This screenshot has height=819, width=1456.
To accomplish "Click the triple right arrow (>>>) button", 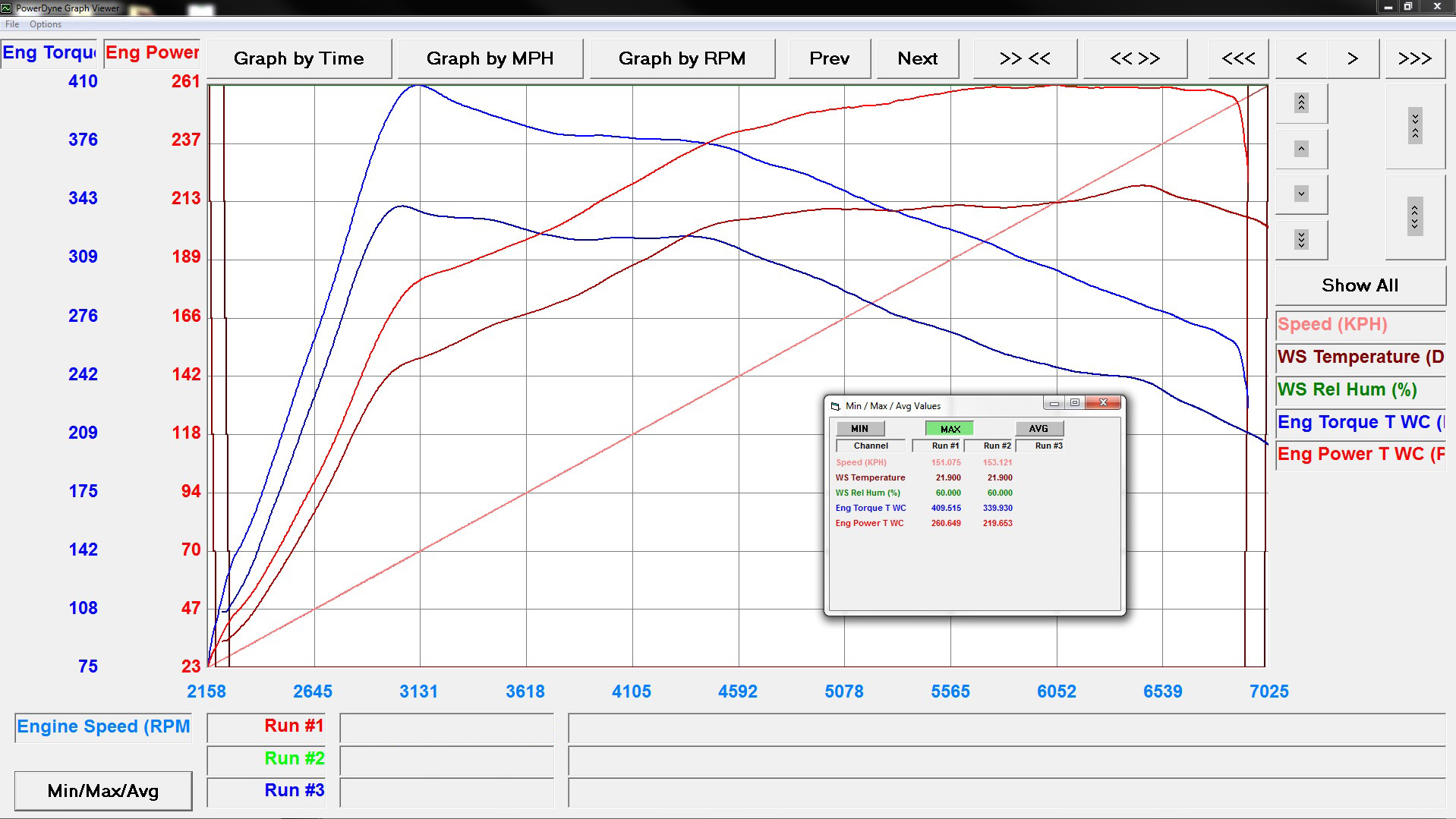I will [1414, 58].
